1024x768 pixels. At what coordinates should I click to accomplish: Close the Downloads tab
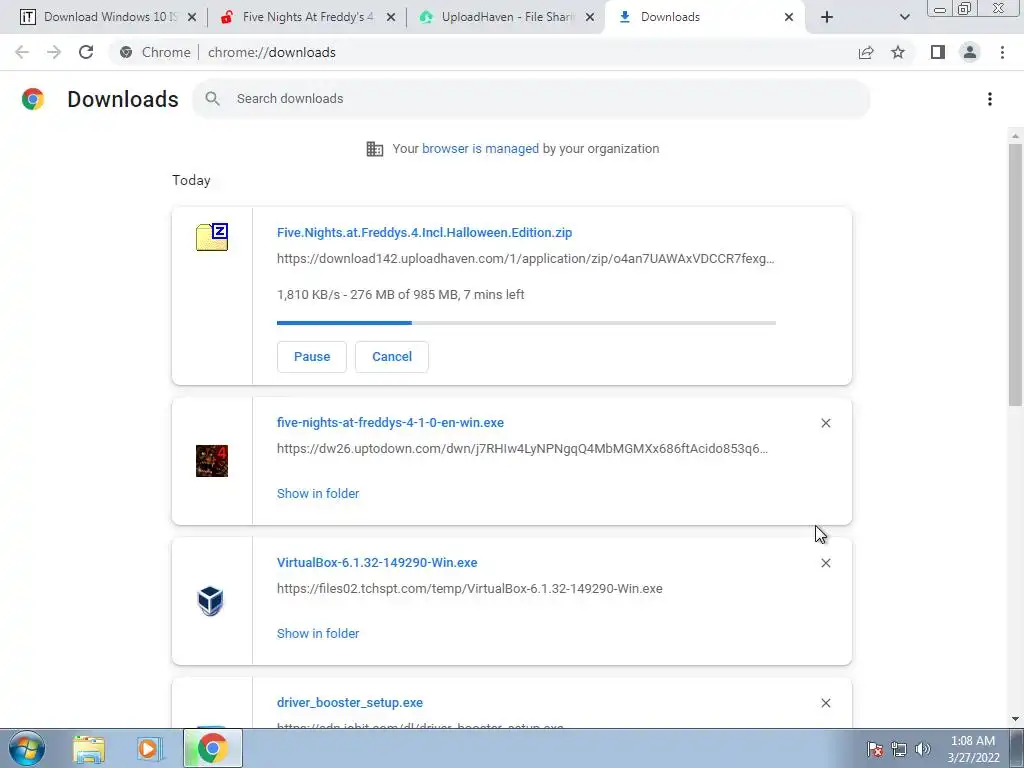pos(789,18)
